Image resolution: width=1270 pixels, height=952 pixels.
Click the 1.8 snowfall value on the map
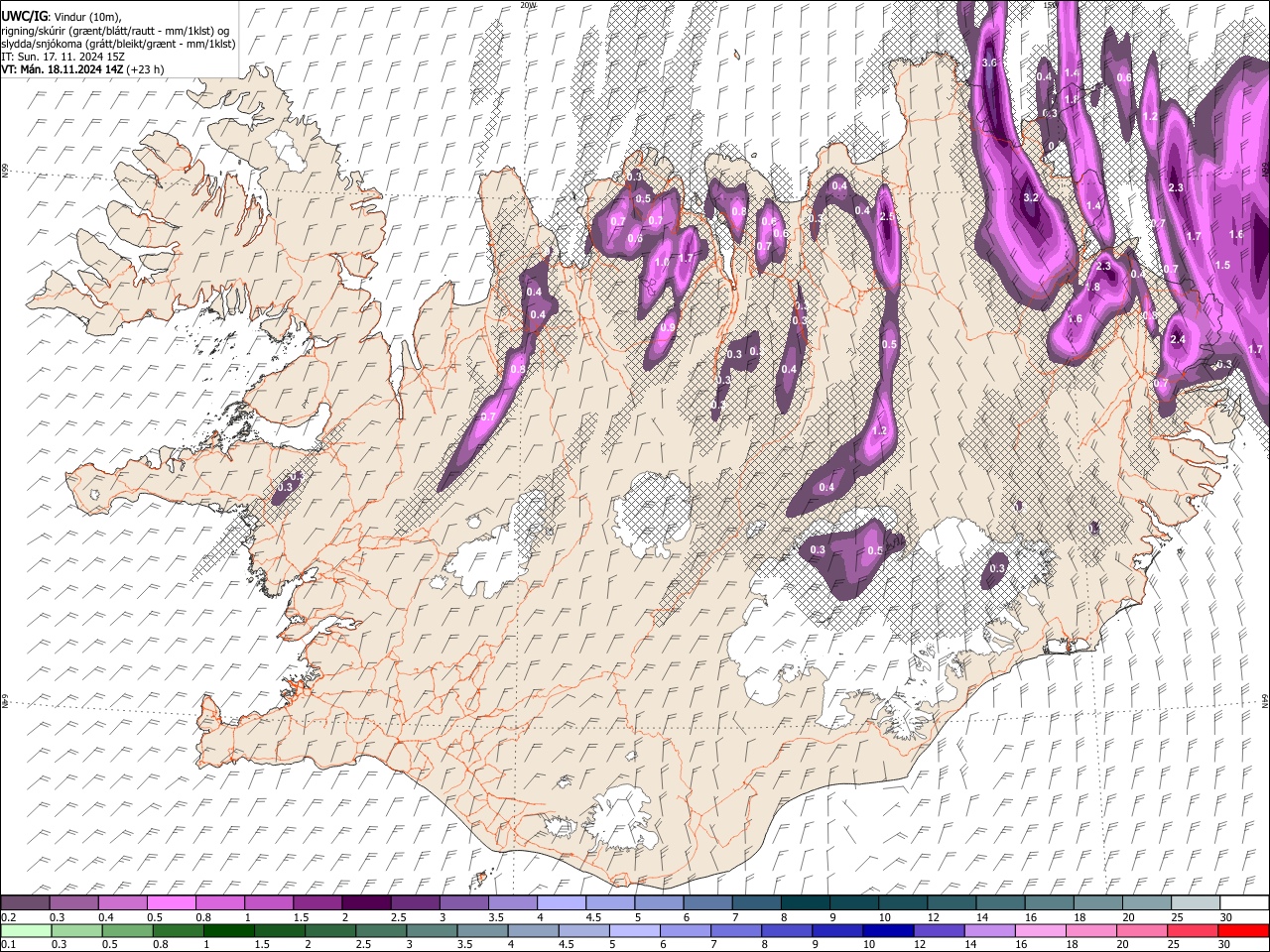point(1092,287)
